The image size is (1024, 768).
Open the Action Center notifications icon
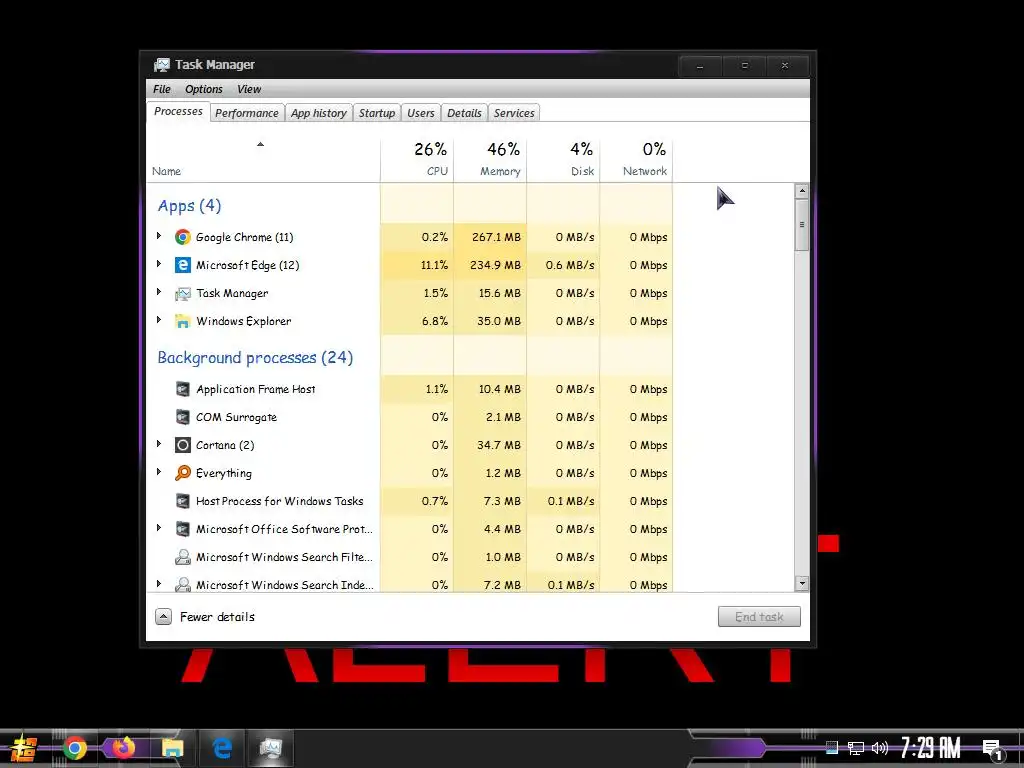[993, 749]
